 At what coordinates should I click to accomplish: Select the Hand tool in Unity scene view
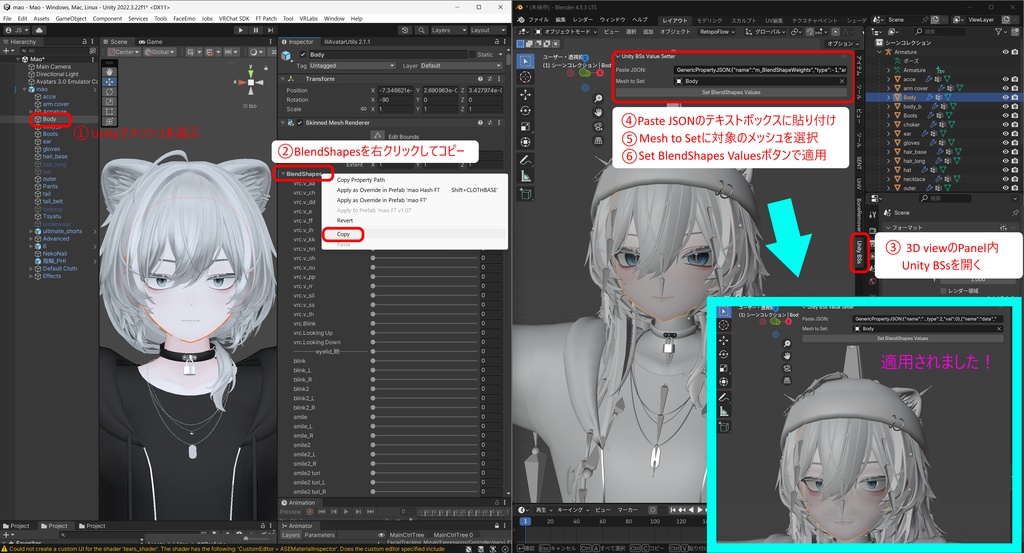(x=110, y=72)
